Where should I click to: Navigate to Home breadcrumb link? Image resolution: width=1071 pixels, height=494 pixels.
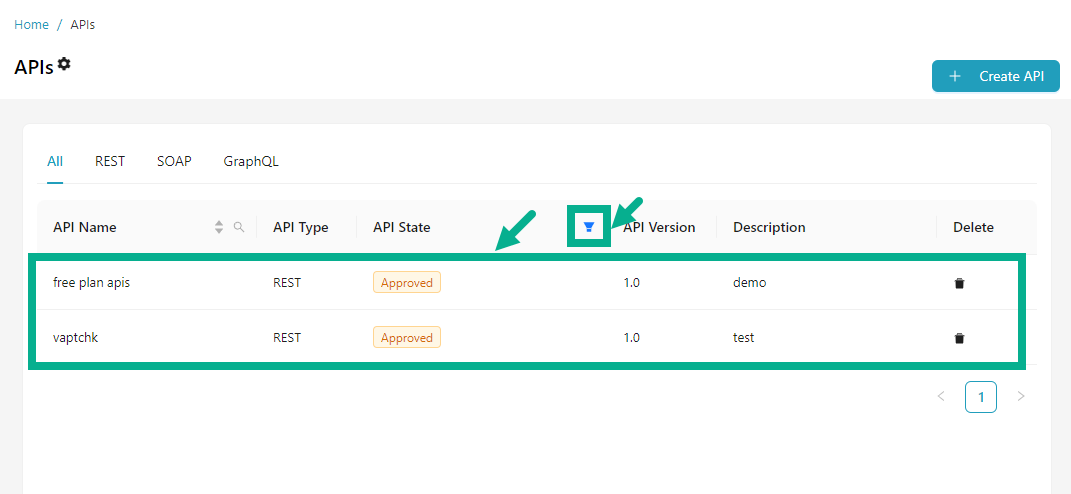pos(31,24)
